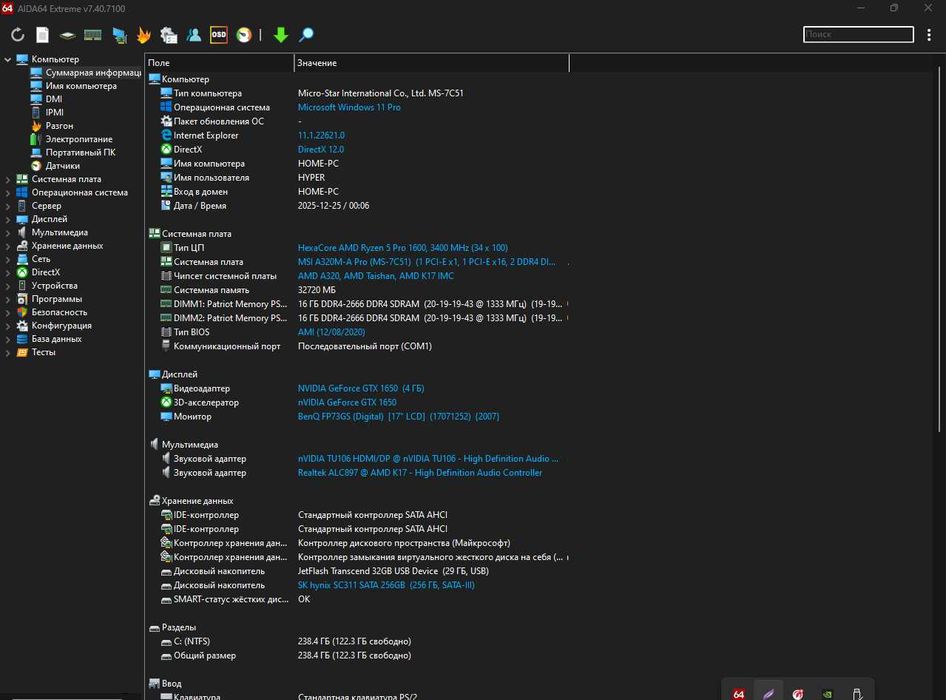Click the Refresh toolbar icon
946x700 pixels.
(x=17, y=35)
